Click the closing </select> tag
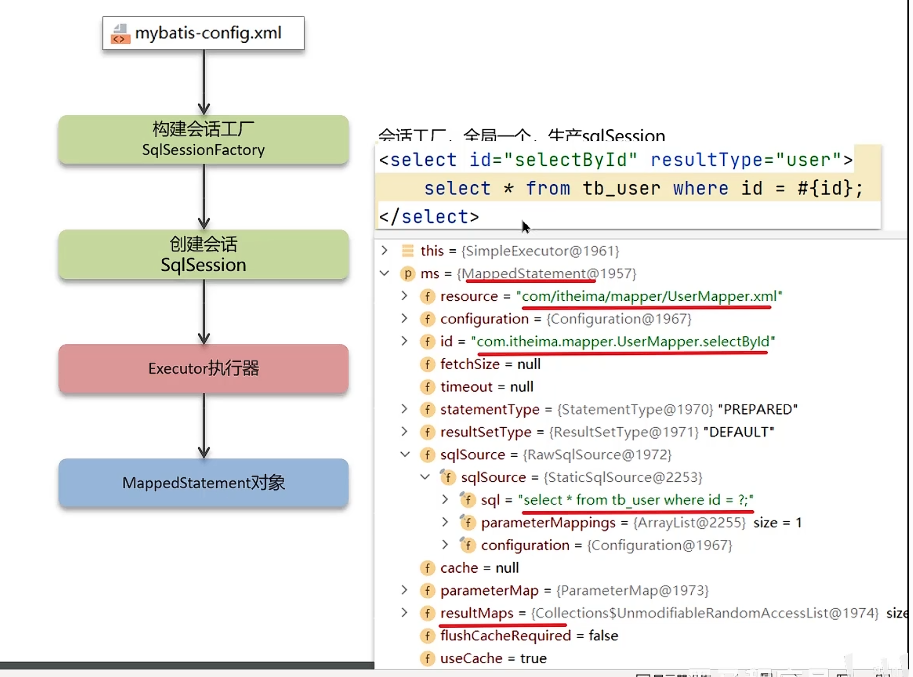This screenshot has width=913, height=677. pos(429,217)
